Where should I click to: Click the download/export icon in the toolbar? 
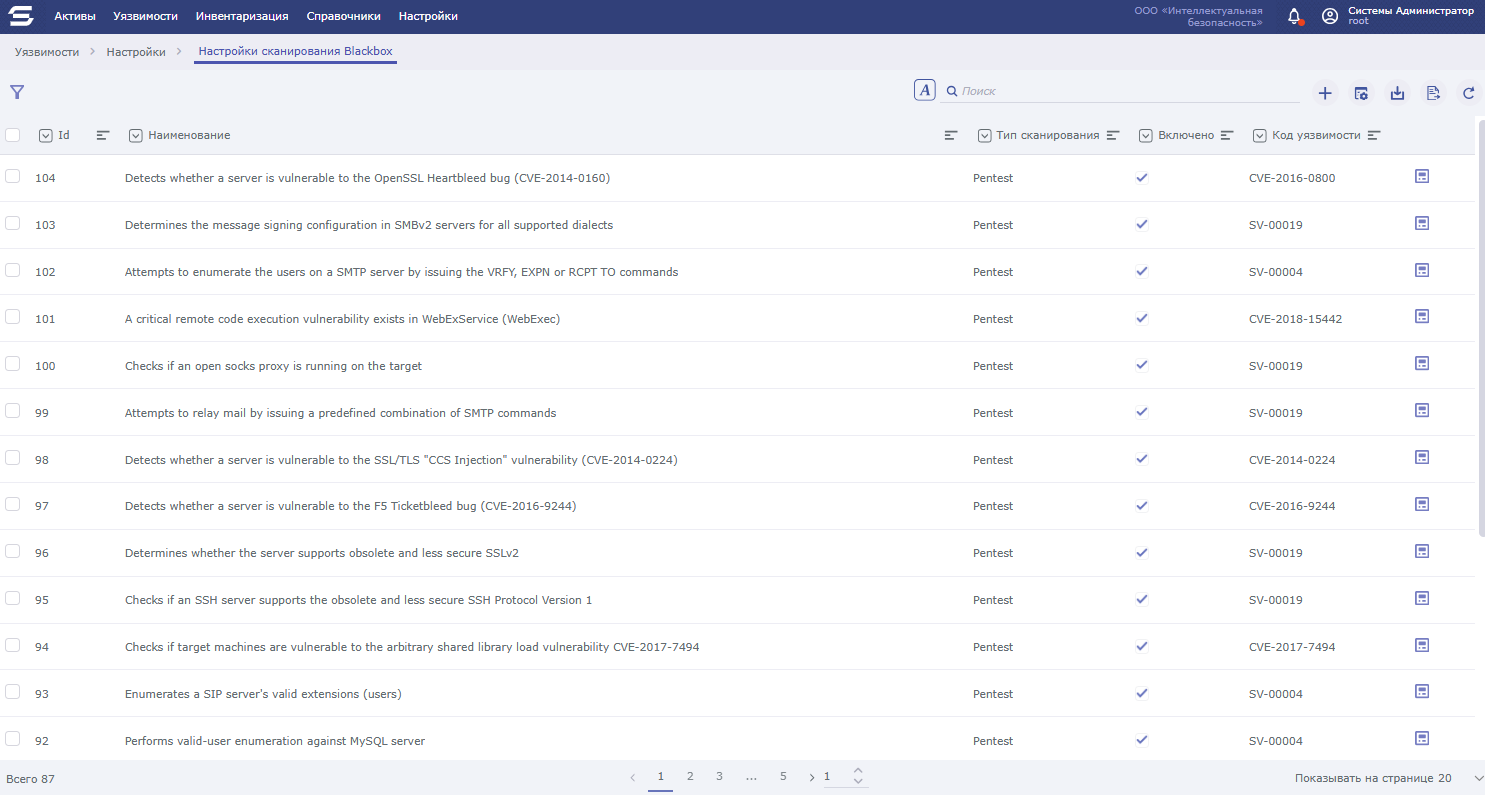[1397, 93]
